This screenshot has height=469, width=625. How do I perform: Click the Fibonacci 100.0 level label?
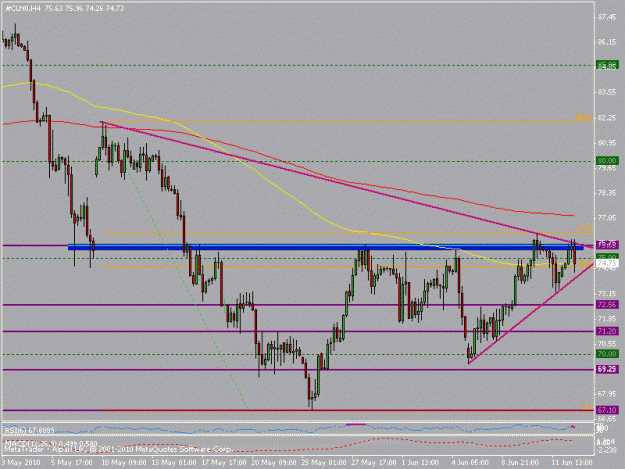click(584, 118)
